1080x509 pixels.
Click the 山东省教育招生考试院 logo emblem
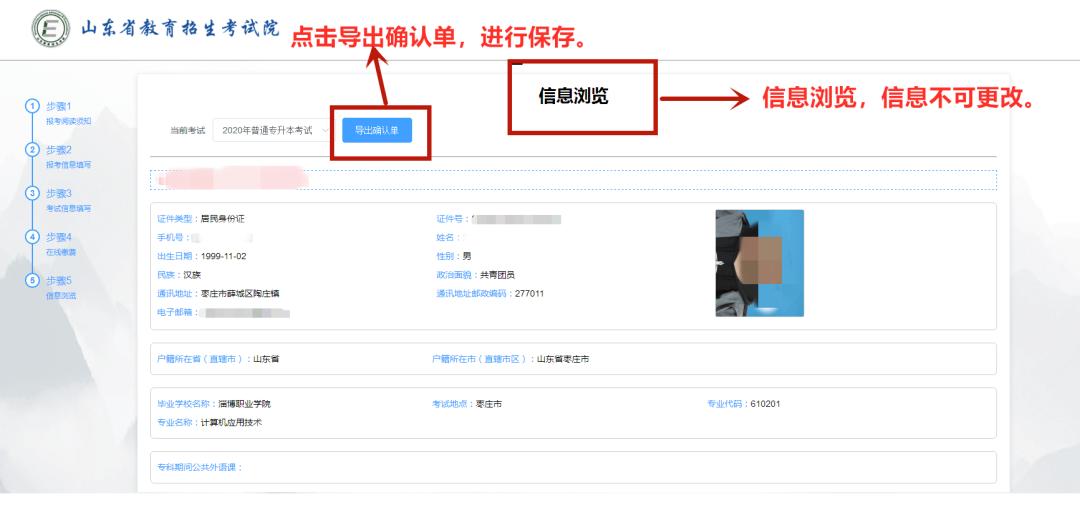(x=50, y=29)
